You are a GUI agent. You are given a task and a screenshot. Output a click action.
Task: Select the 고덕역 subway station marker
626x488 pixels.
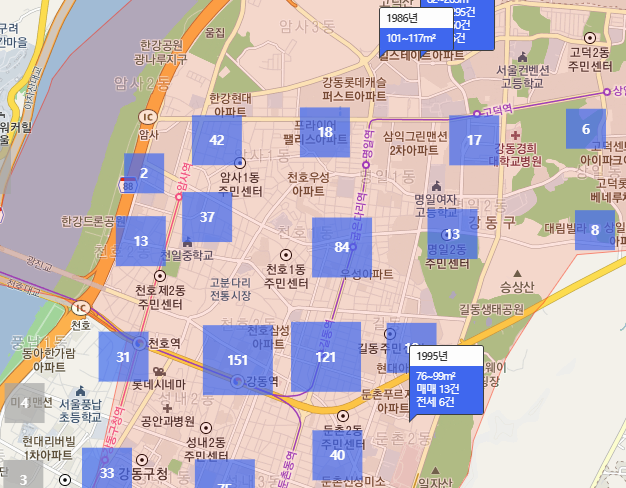pos(477,114)
